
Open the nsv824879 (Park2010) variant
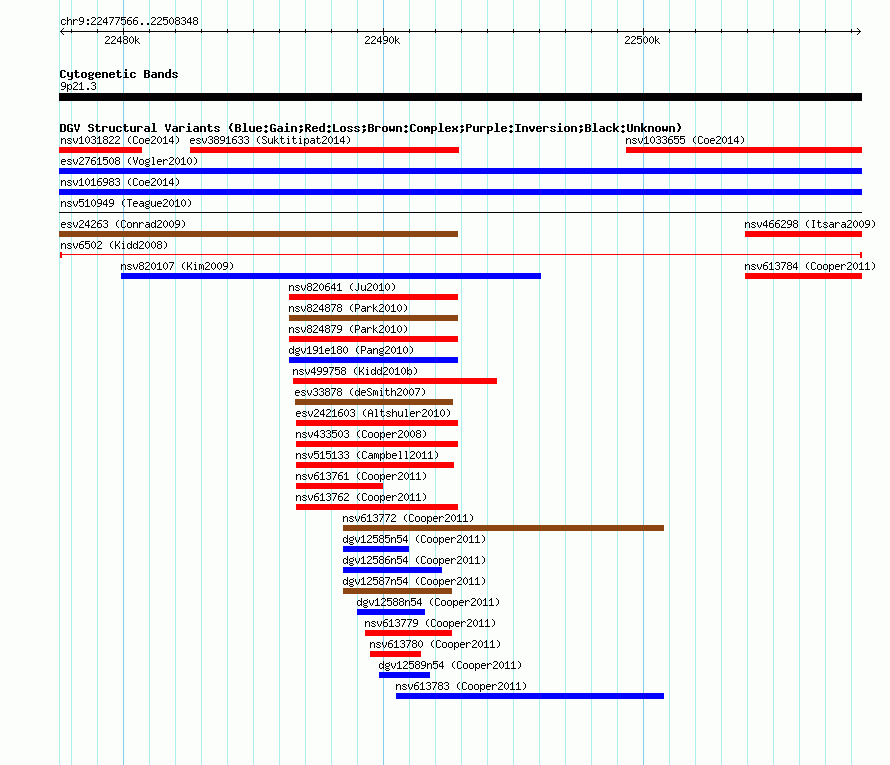pos(373,339)
